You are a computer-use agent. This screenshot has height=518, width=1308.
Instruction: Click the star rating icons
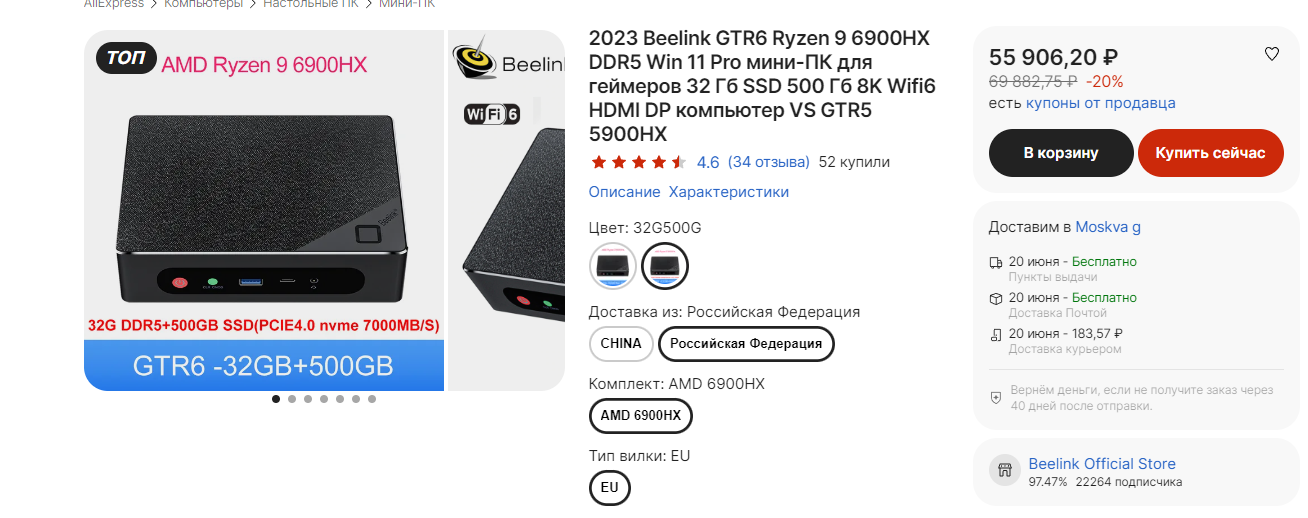pos(638,162)
